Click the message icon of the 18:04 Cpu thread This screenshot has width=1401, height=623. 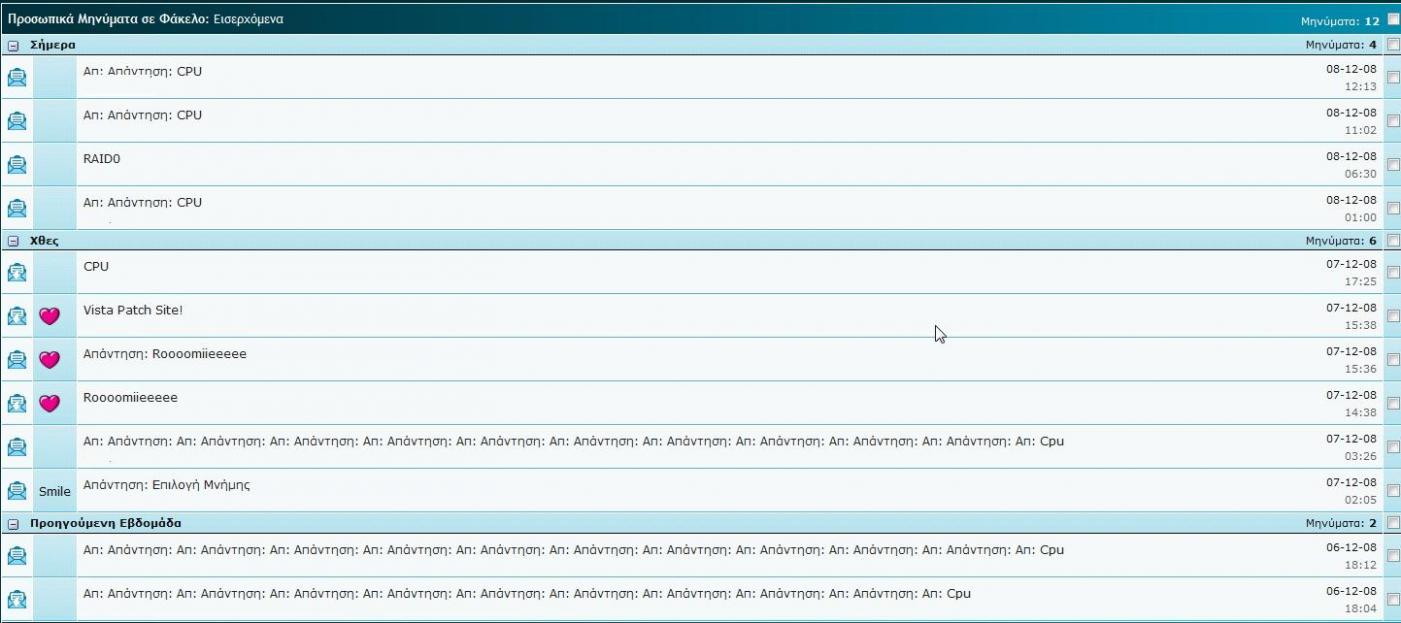17,599
